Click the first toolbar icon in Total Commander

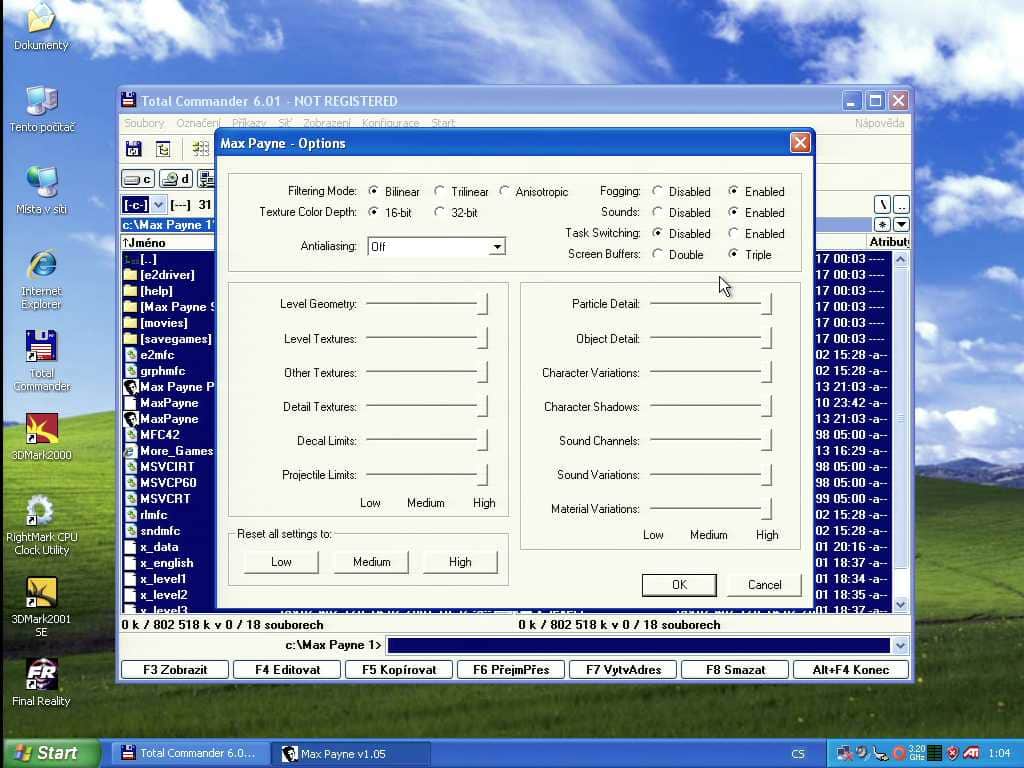point(133,149)
